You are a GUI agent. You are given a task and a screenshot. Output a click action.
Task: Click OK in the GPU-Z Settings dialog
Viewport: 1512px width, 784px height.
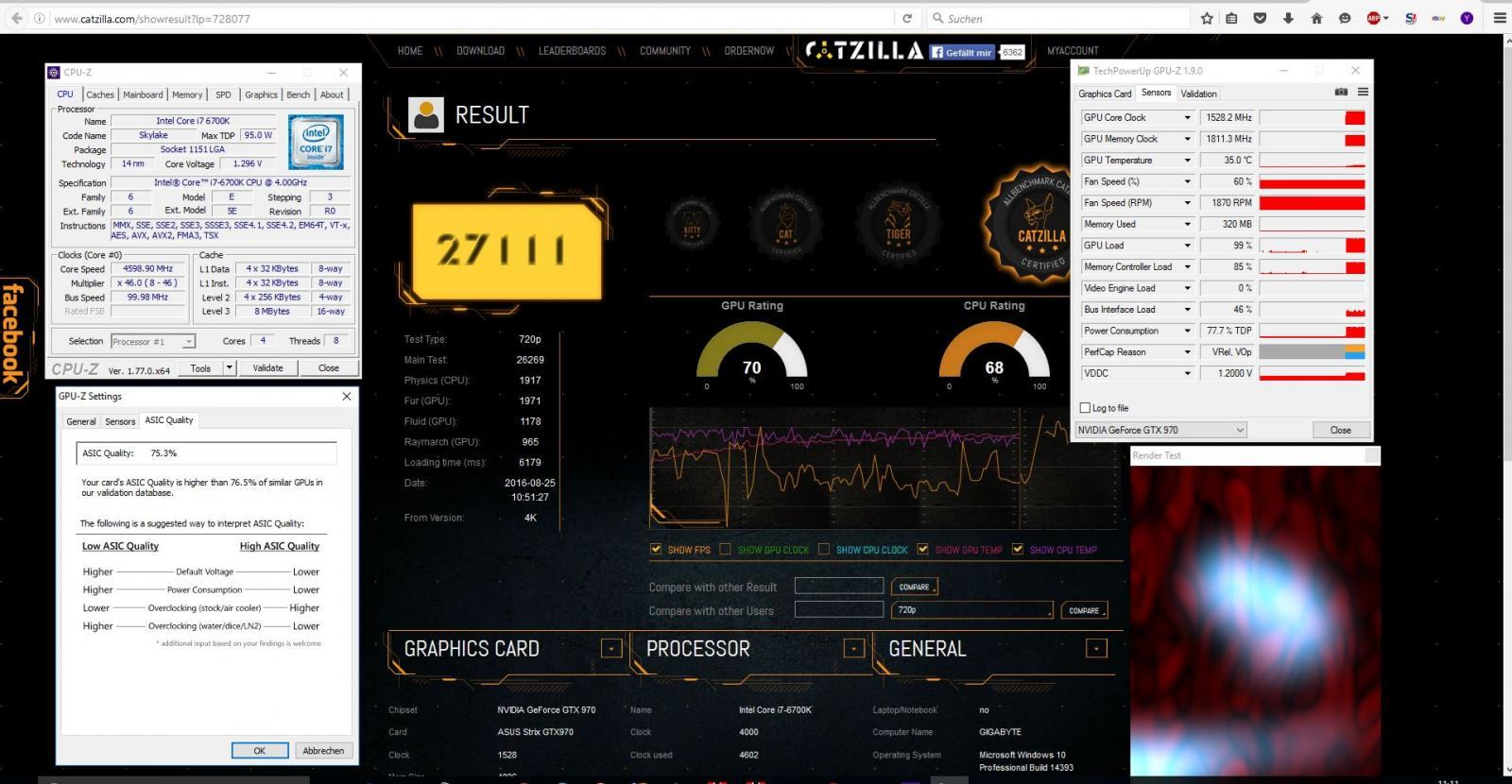259,751
